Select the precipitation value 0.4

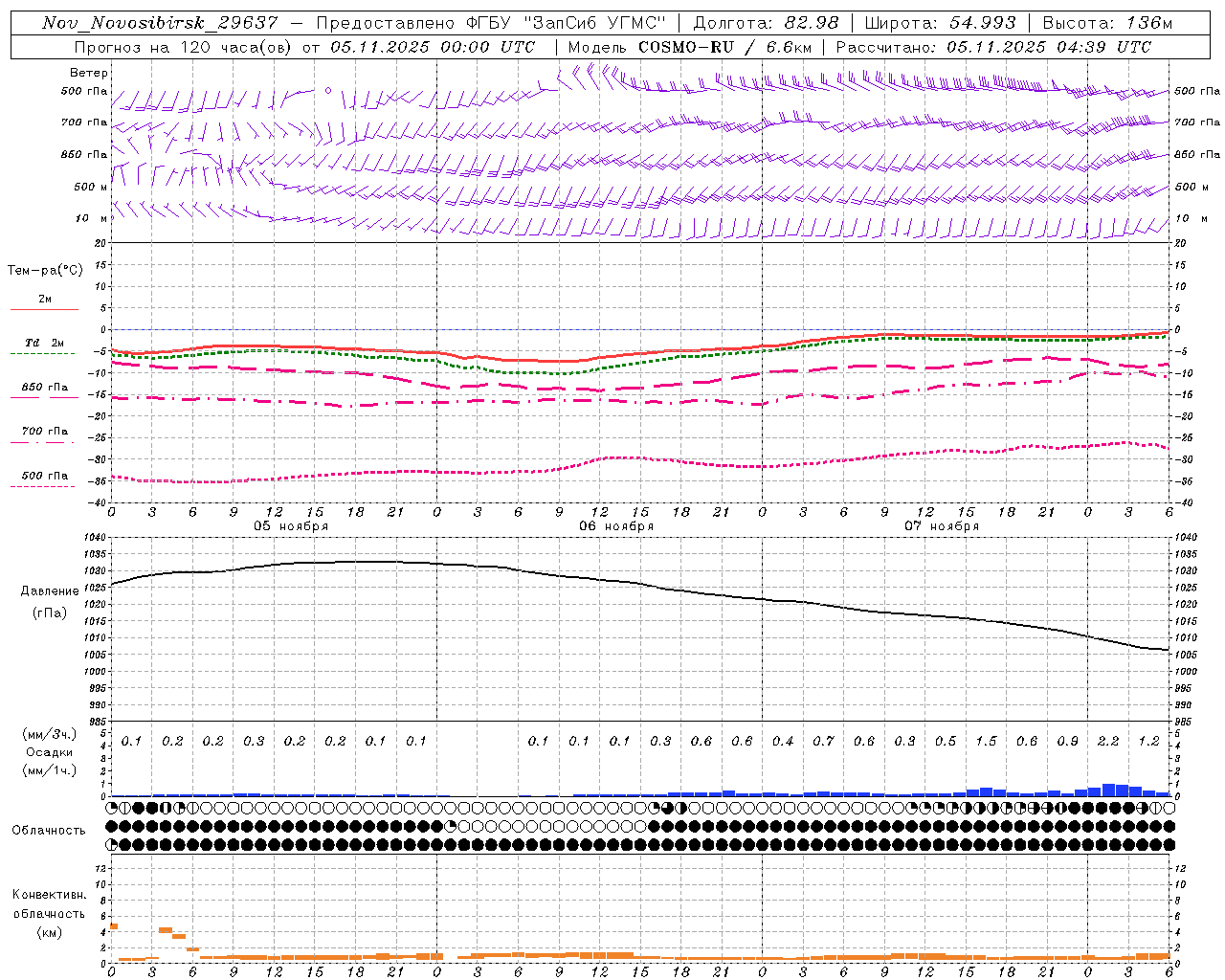click(783, 741)
